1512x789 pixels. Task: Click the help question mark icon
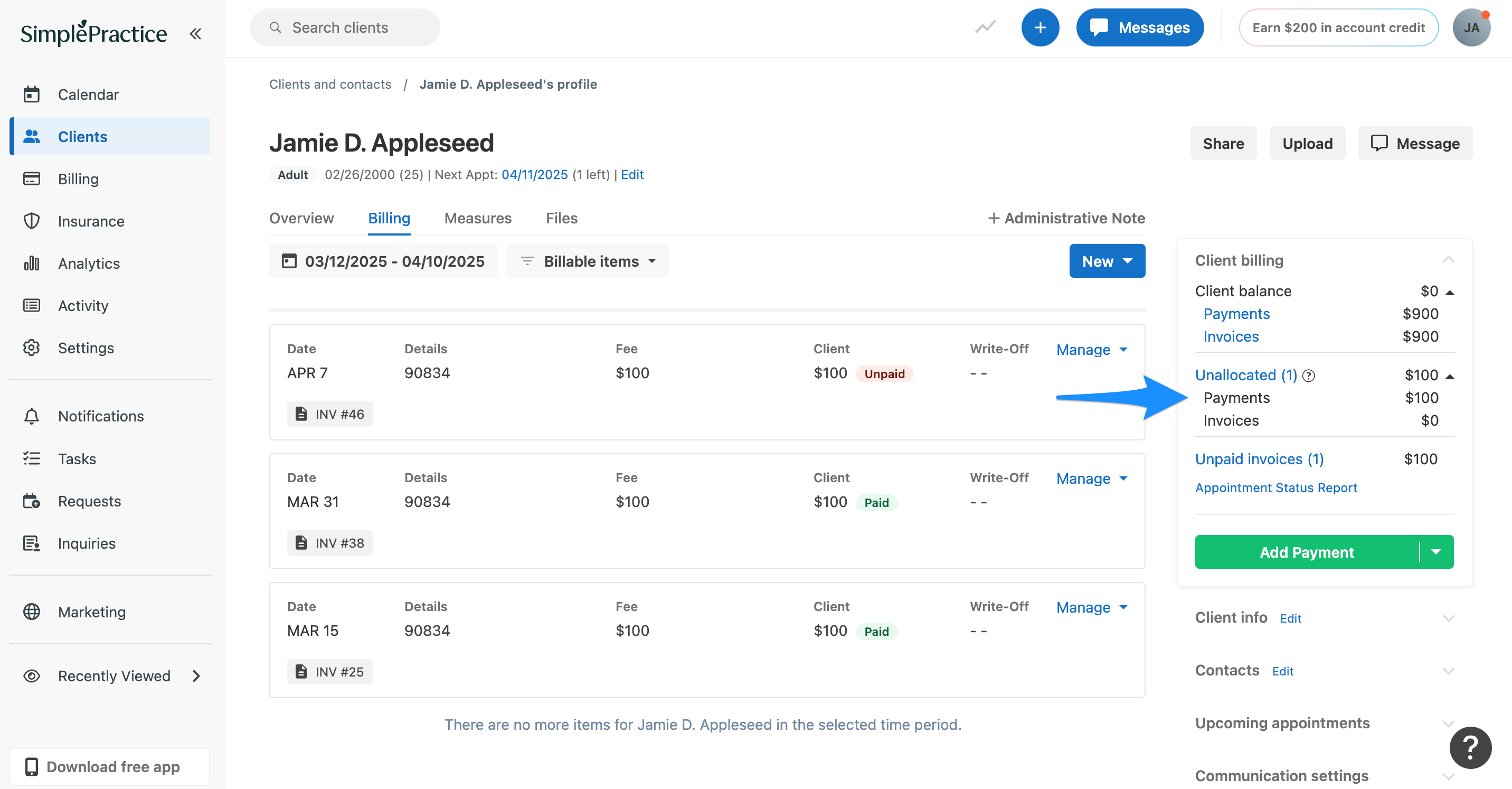(1471, 747)
